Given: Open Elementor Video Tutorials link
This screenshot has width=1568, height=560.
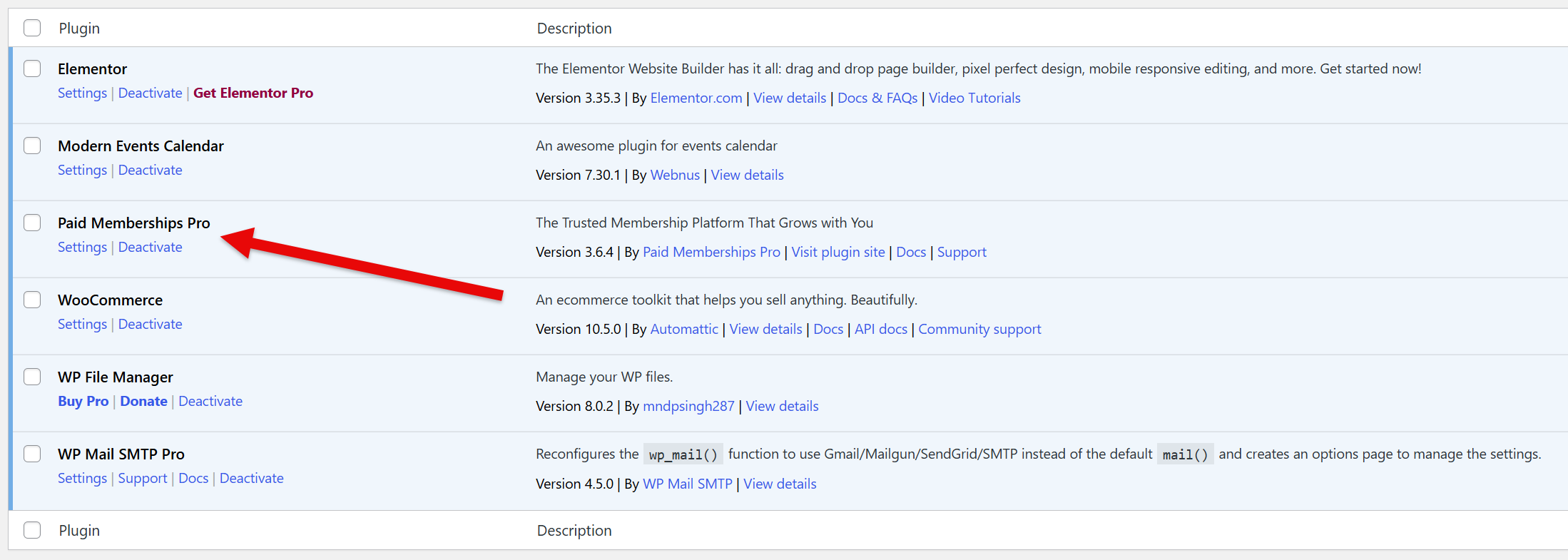Looking at the screenshot, I should coord(974,98).
